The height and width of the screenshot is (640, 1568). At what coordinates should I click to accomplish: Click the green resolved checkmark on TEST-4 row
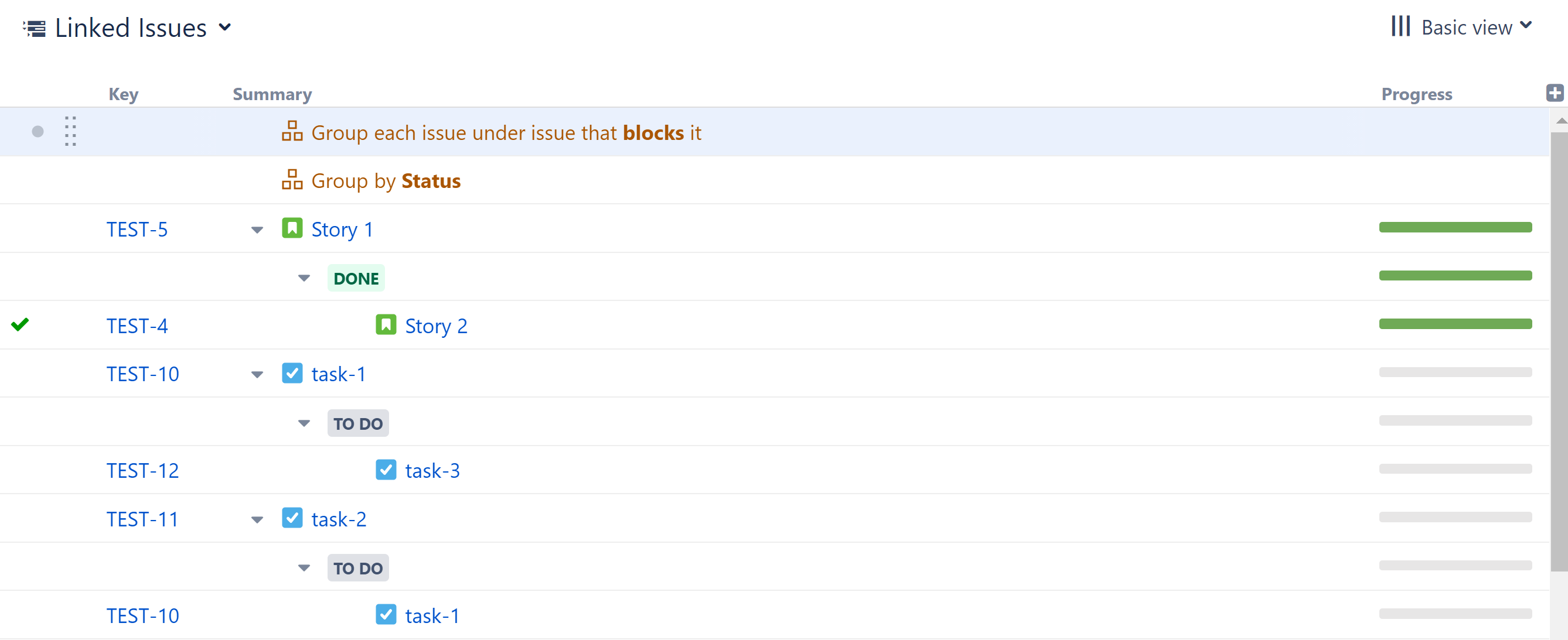(20, 325)
